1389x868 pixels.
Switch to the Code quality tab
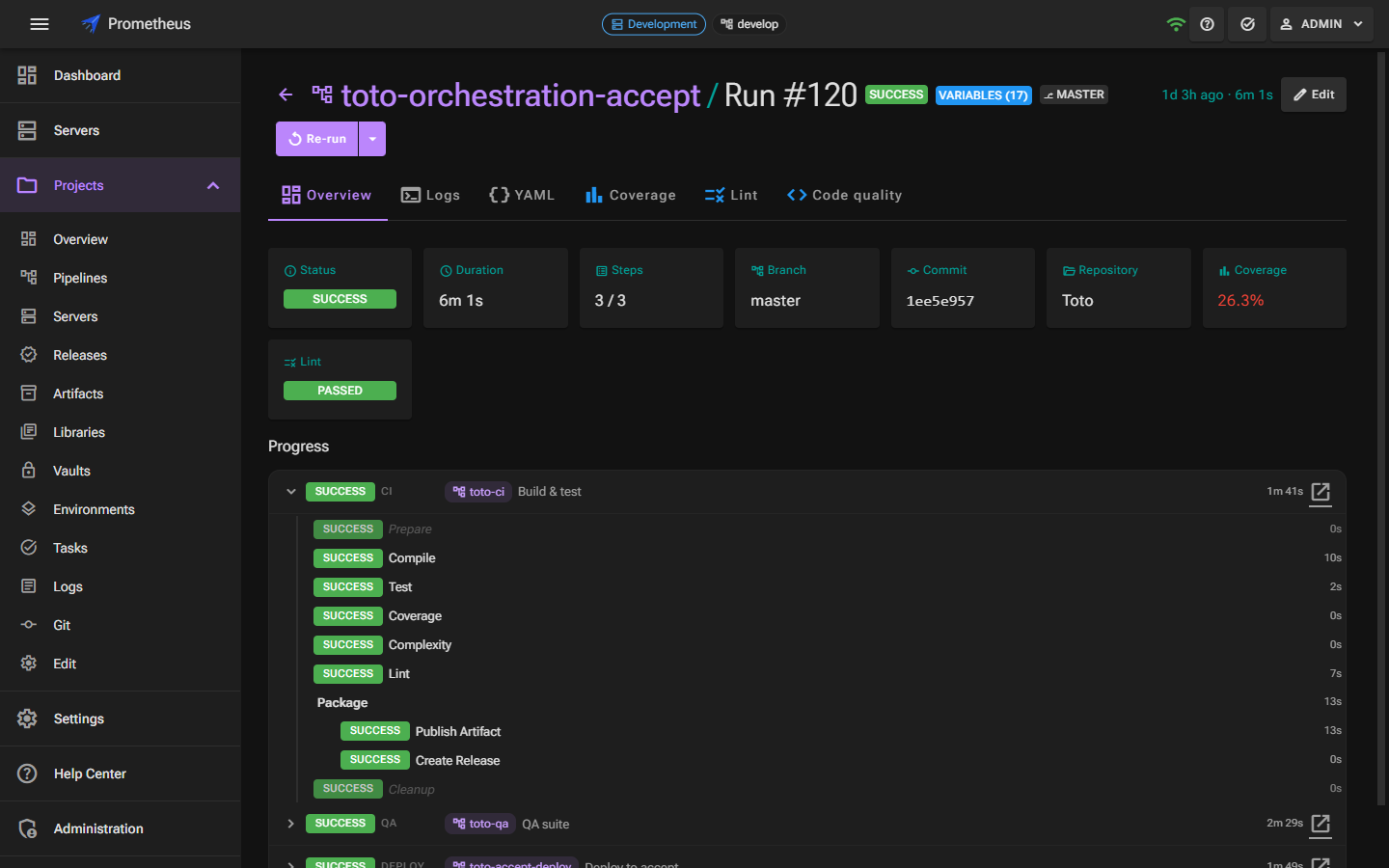tap(844, 195)
